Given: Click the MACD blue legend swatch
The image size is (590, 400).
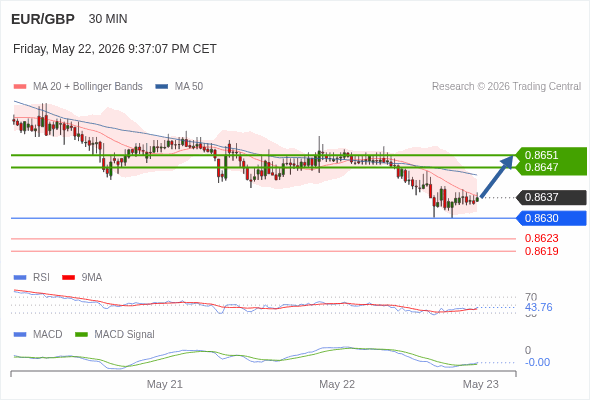Looking at the screenshot, I should 20,335.
